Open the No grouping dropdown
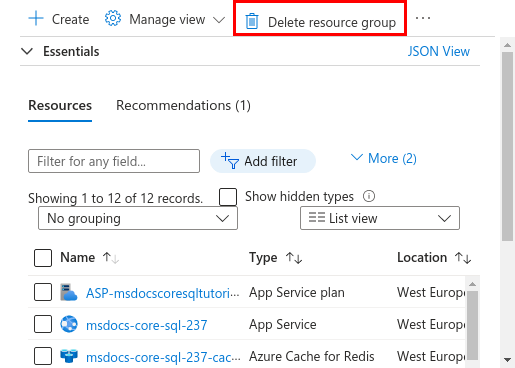 click(138, 218)
